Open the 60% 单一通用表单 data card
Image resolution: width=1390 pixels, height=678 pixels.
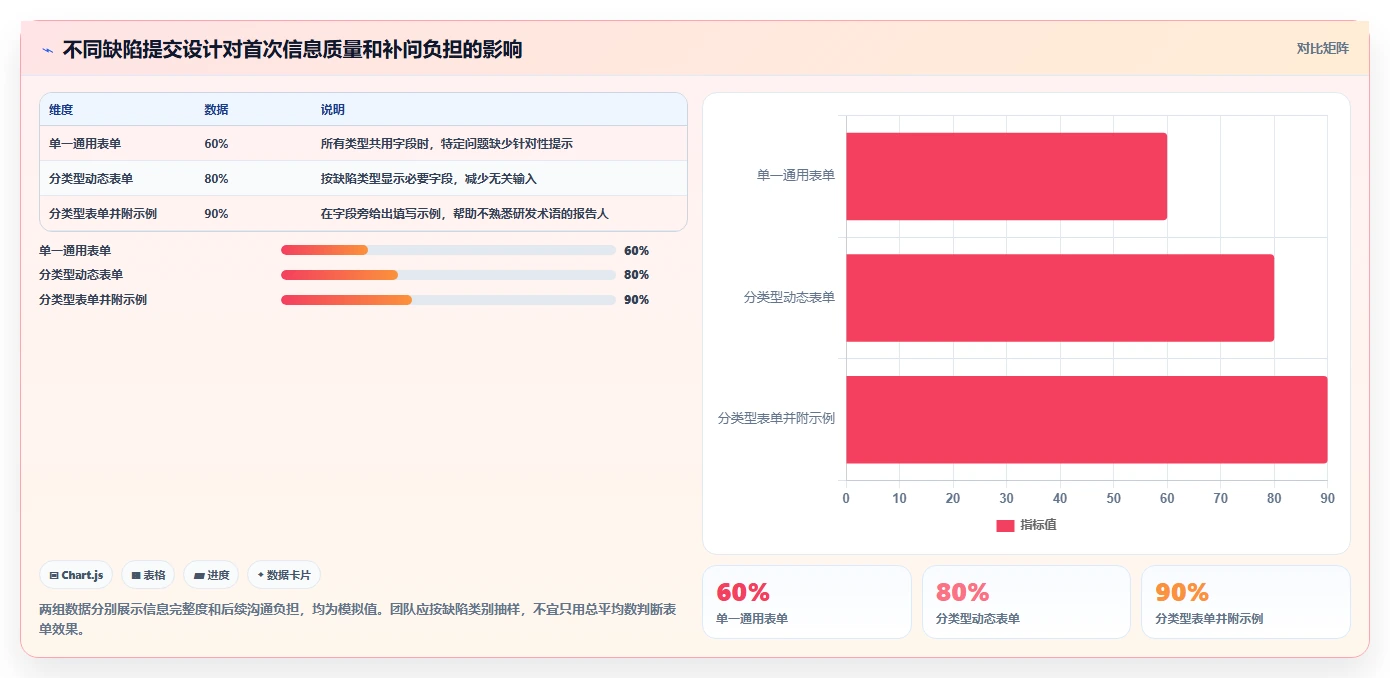(x=807, y=602)
